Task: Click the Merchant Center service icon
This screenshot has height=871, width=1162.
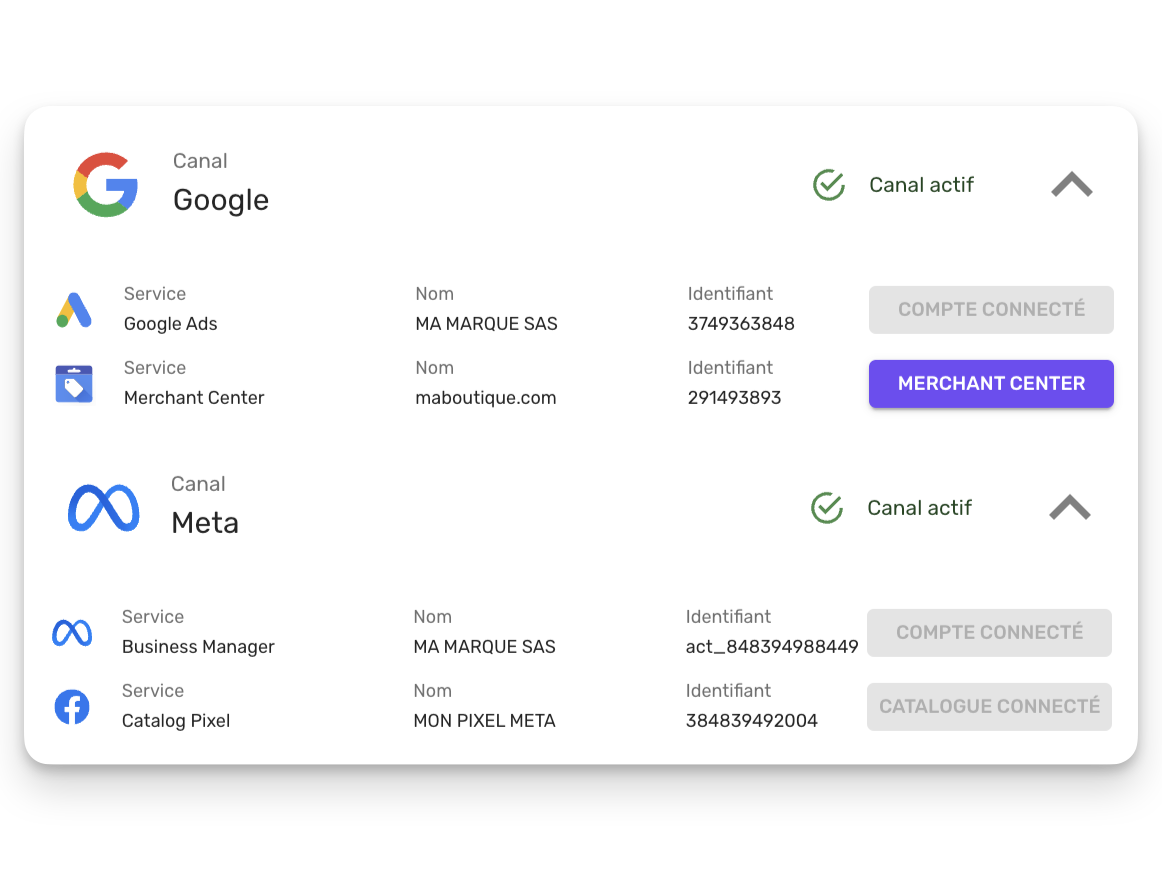Action: click(x=74, y=384)
